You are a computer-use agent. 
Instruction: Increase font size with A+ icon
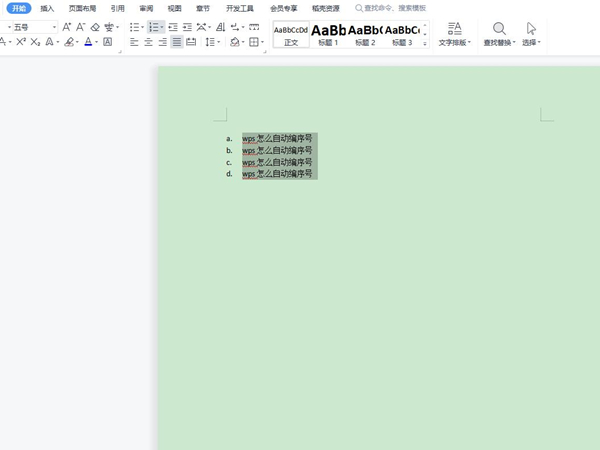pos(66,27)
